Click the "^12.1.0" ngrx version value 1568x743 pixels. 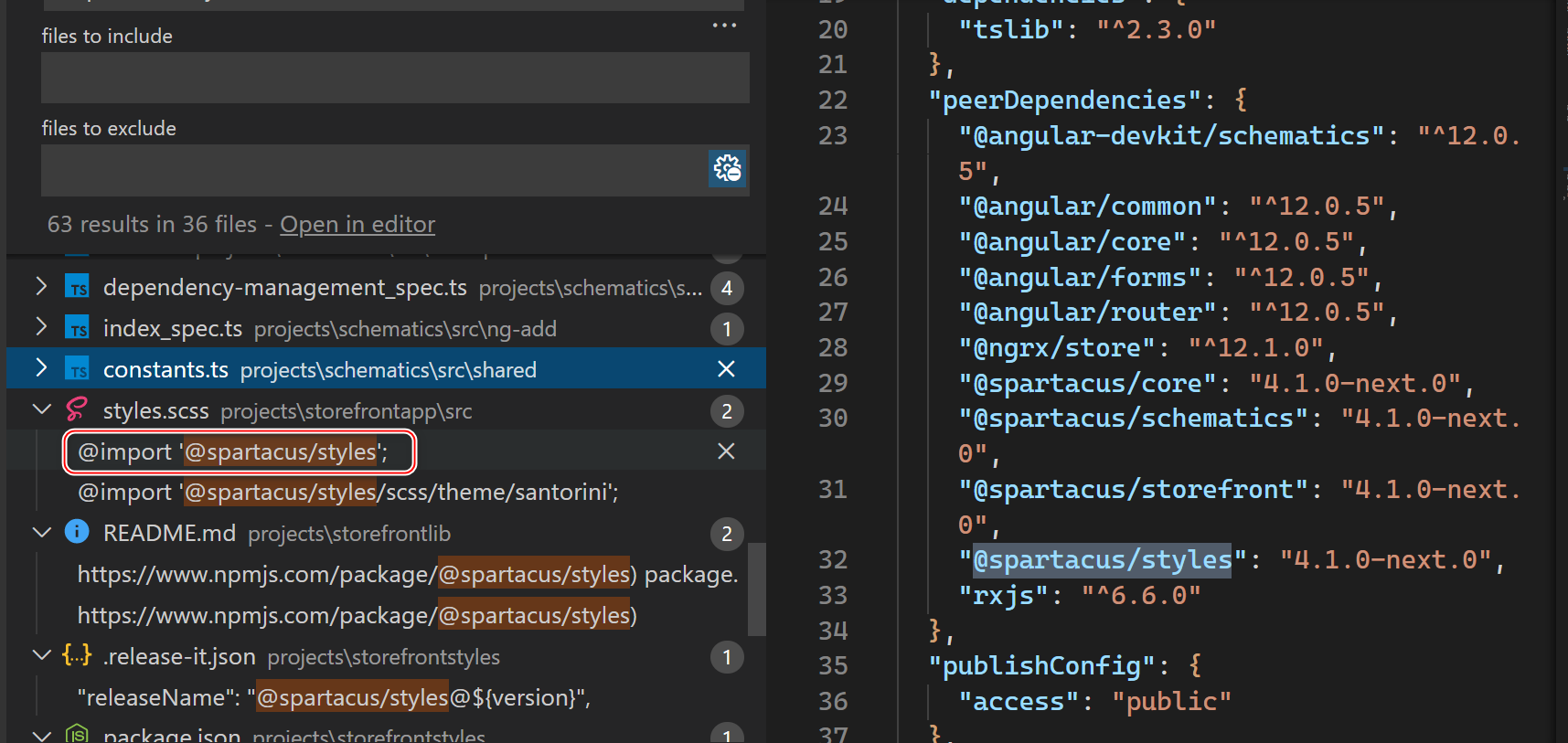(1255, 348)
